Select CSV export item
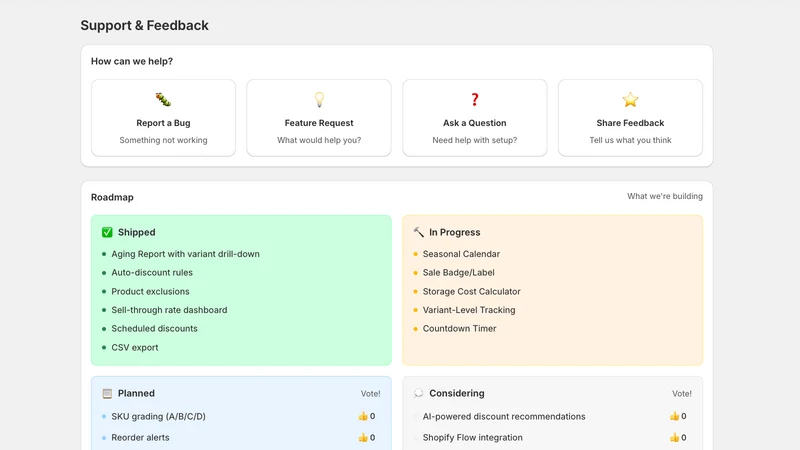Viewport: 800px width, 450px height. (x=135, y=347)
